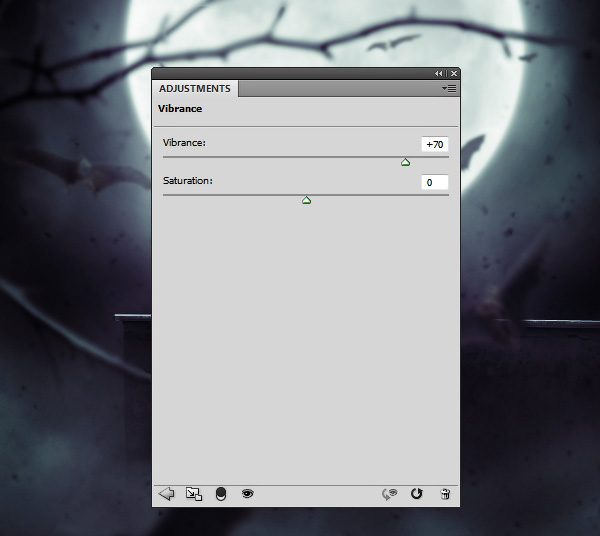Toggle clip to layer icon
The width and height of the screenshot is (600, 536).
(221, 494)
